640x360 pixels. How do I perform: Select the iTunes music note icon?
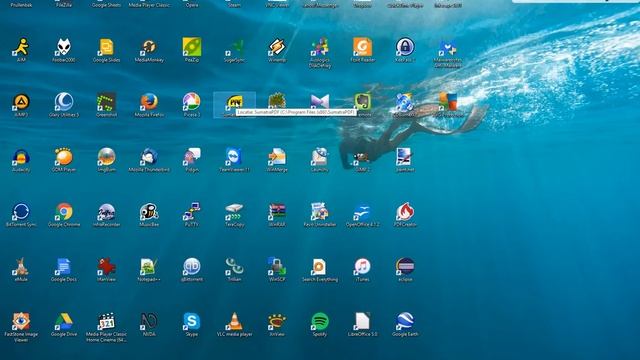[x=362, y=267]
